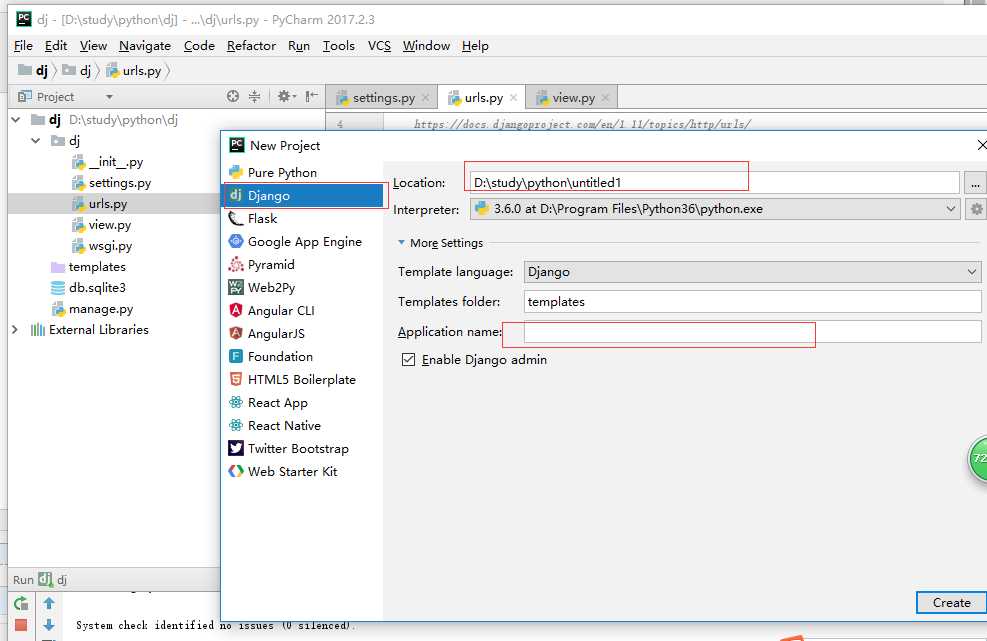
Task: Close the urls.py editor tab
Action: pos(514,98)
